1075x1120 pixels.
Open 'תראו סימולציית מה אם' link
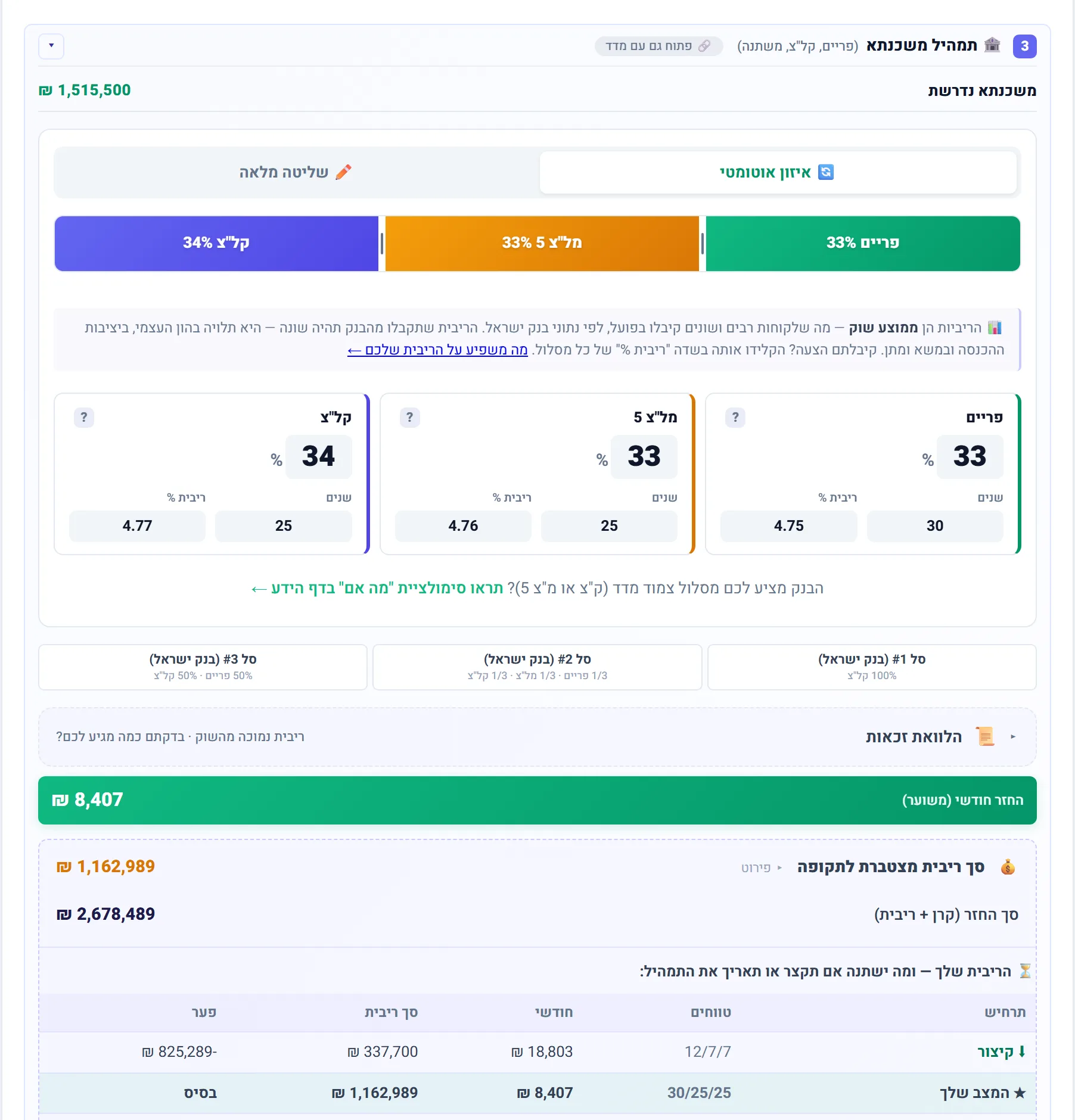[377, 589]
